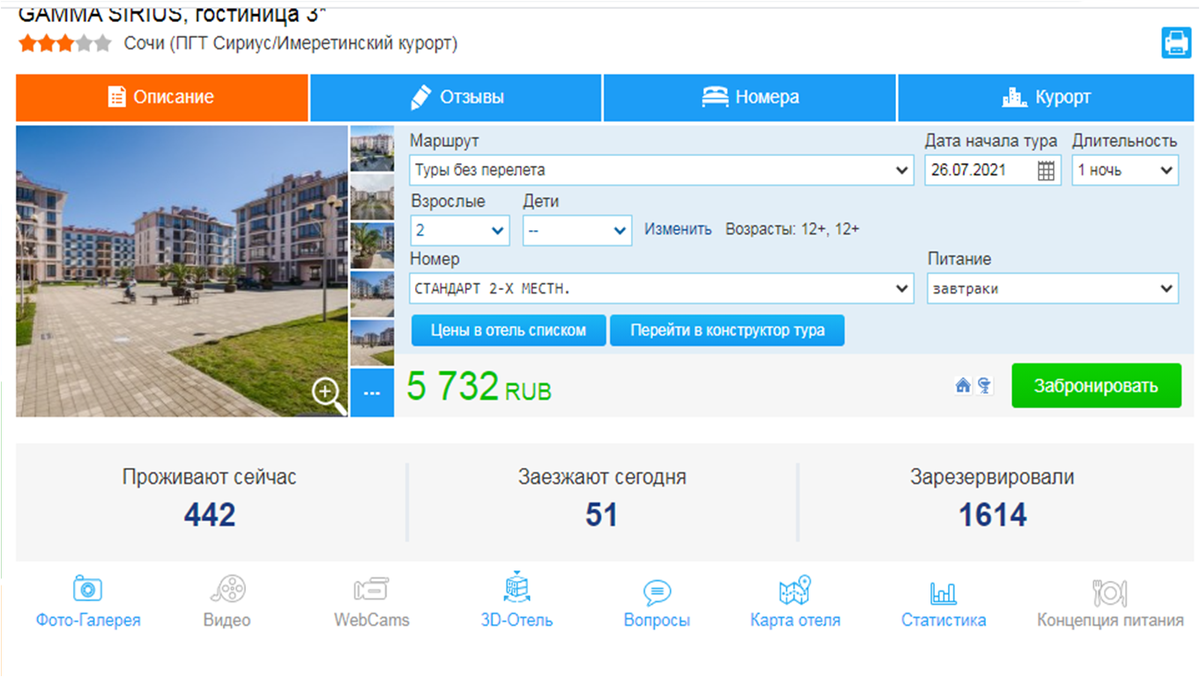The width and height of the screenshot is (1200, 677).
Task: Click the hotel star rating
Action: coord(65,43)
